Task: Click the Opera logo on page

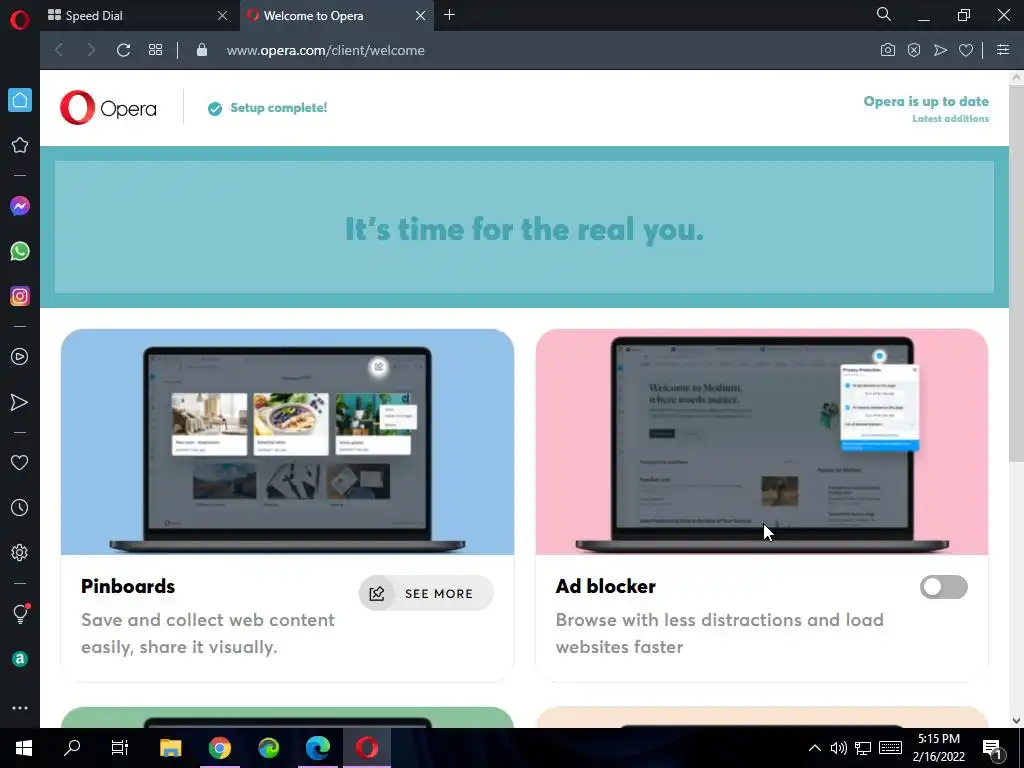Action: click(x=108, y=108)
